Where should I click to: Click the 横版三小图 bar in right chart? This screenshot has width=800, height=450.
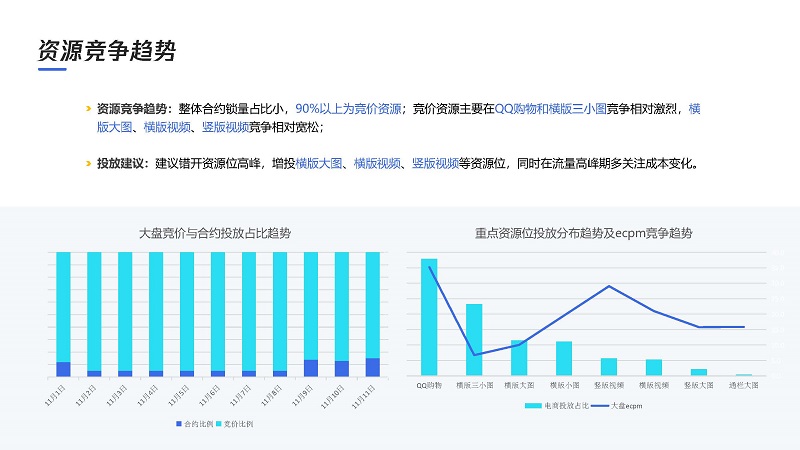tap(474, 339)
